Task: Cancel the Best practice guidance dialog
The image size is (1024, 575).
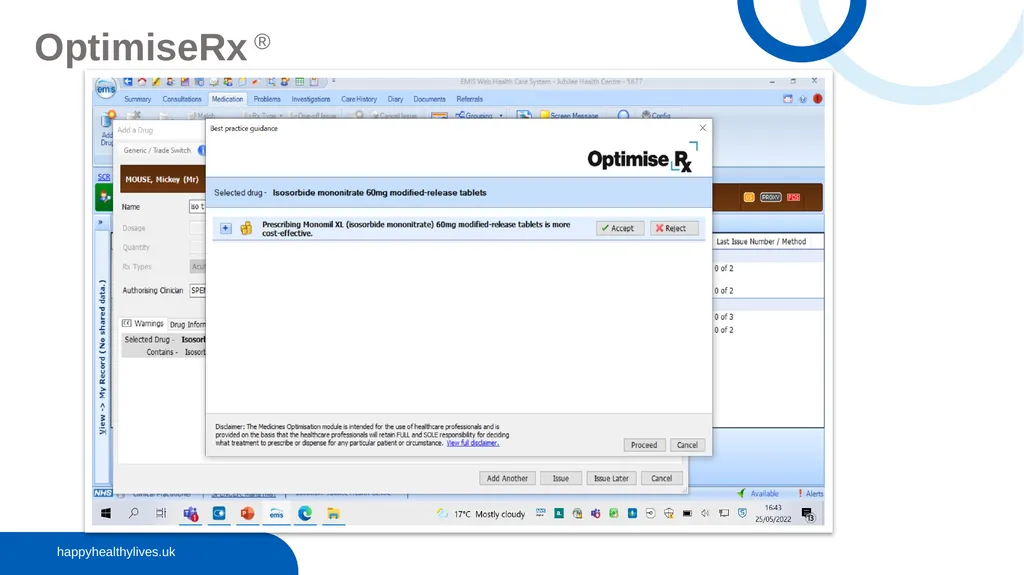Action: coord(687,445)
